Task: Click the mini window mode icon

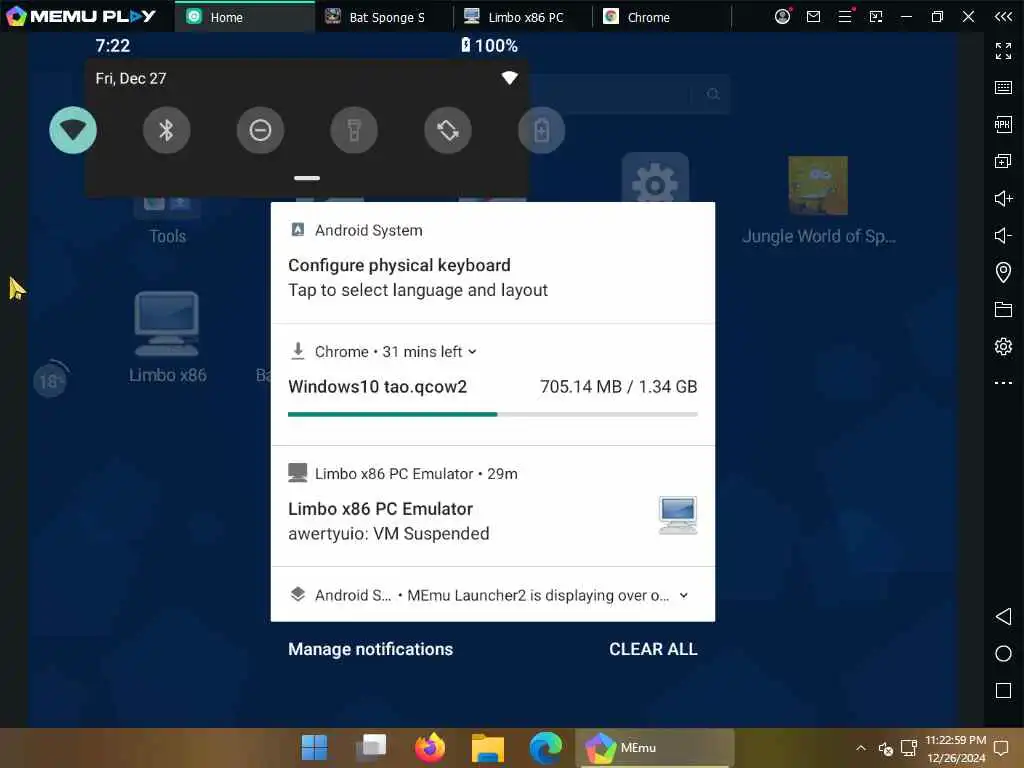Action: click(876, 16)
